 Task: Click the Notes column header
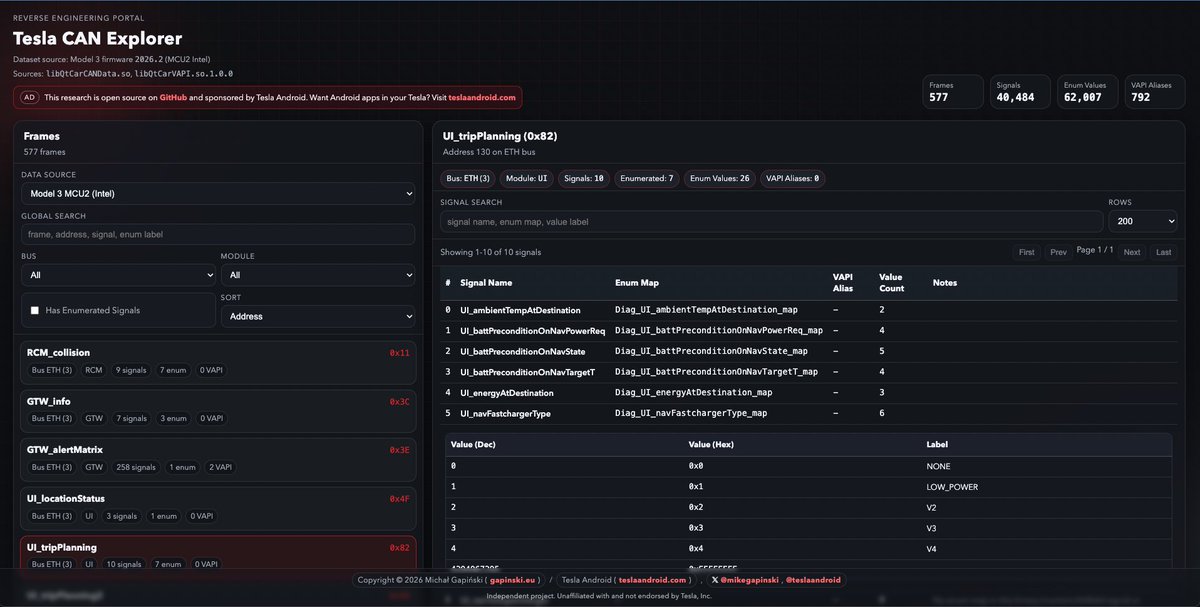tap(945, 283)
